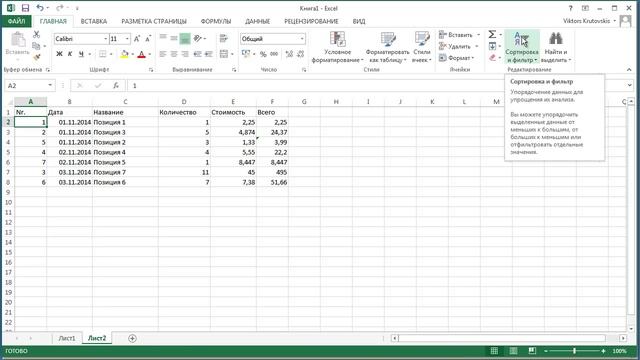
Task: Switch to Page Break Preview
Action: pos(532,351)
